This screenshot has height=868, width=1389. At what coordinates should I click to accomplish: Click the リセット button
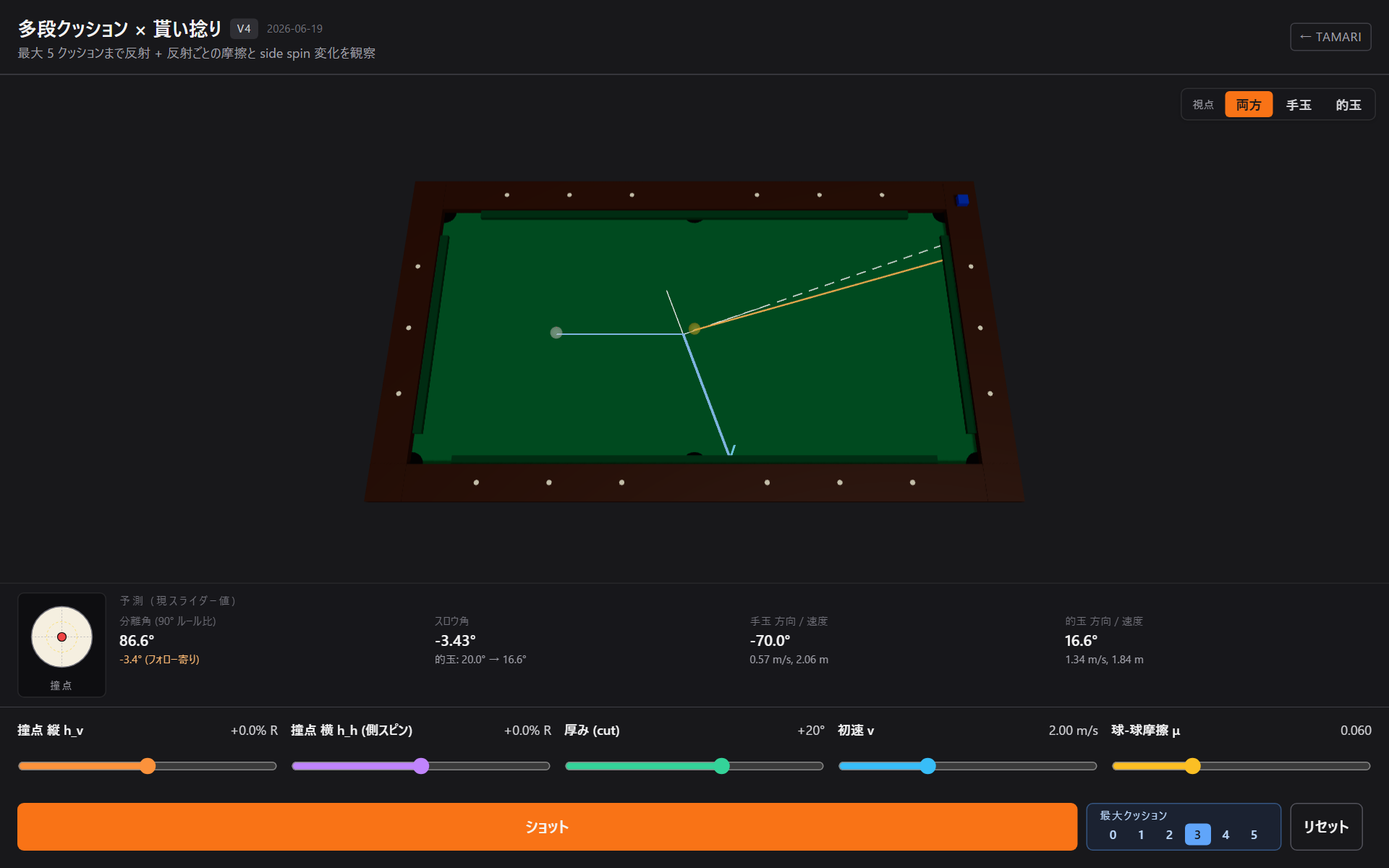pos(1326,826)
